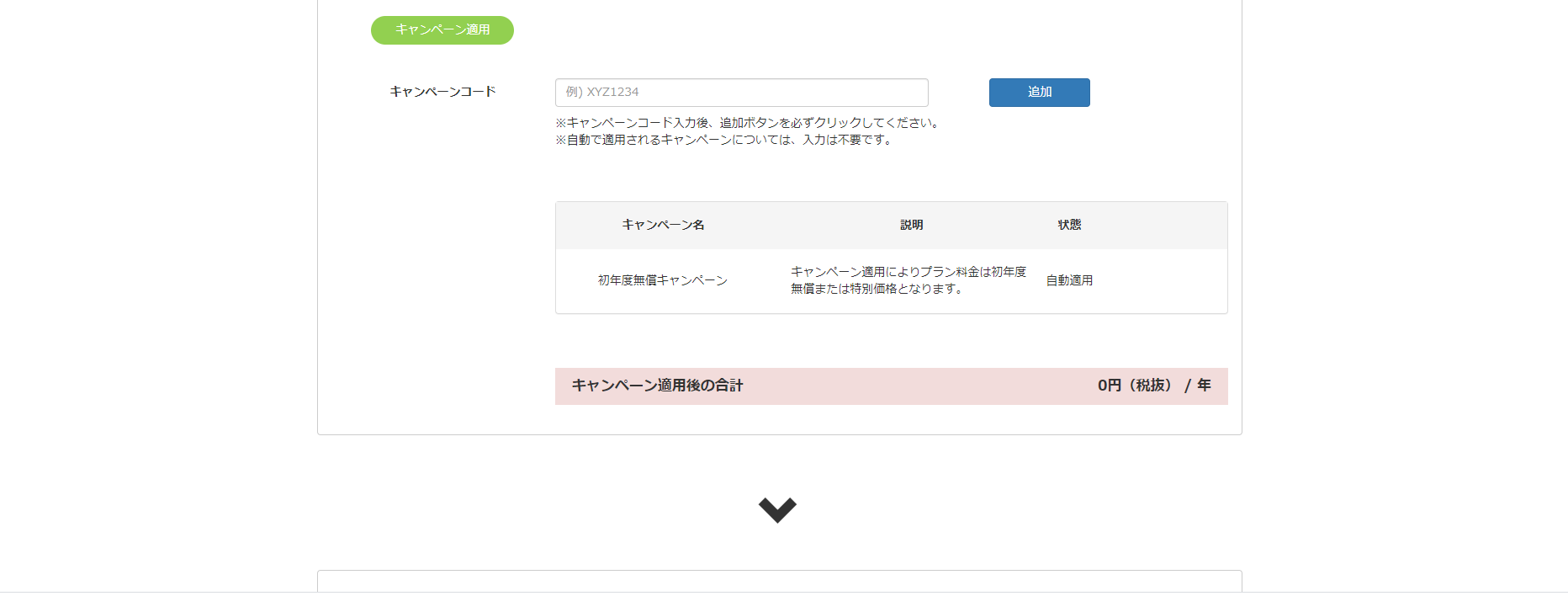Select the 状態 column header
The height and width of the screenshot is (596, 1568).
point(1069,225)
